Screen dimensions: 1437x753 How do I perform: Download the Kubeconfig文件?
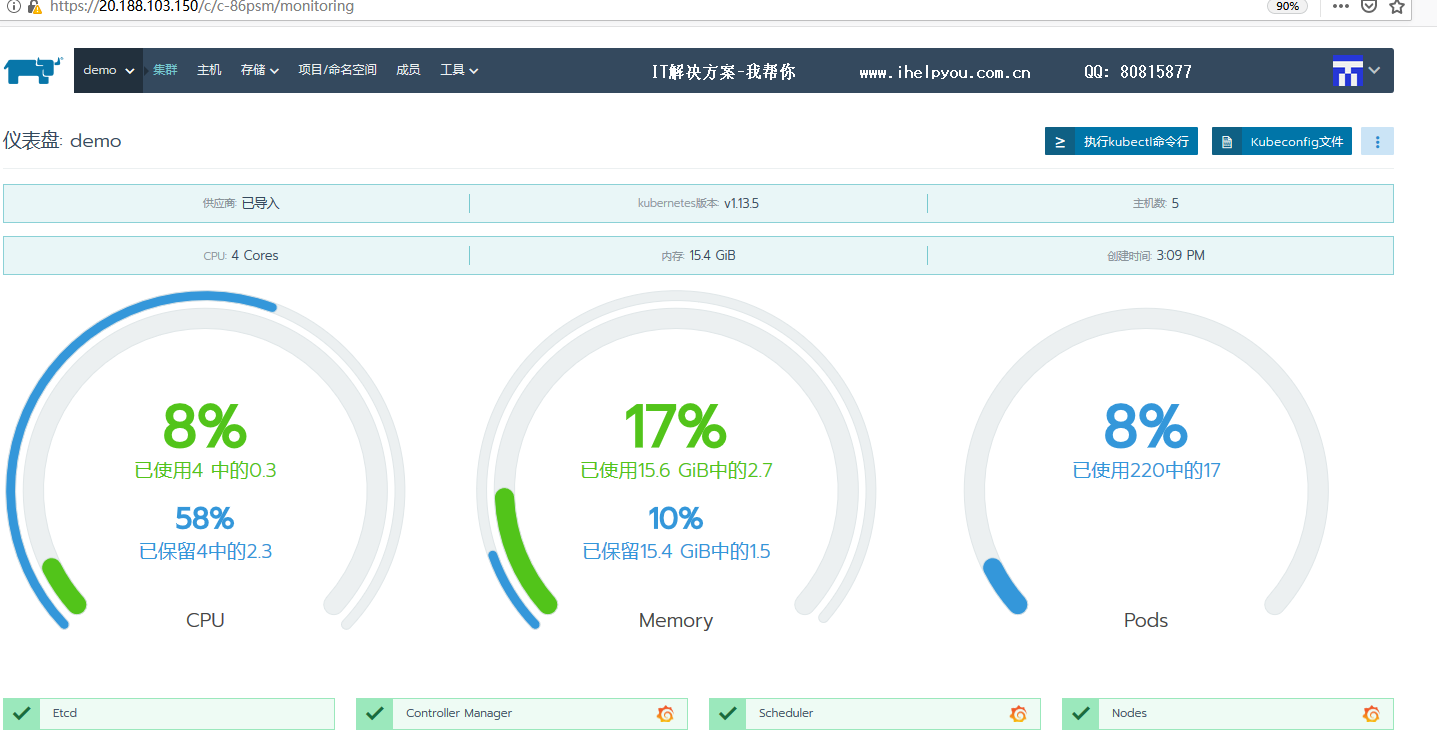click(x=1282, y=142)
